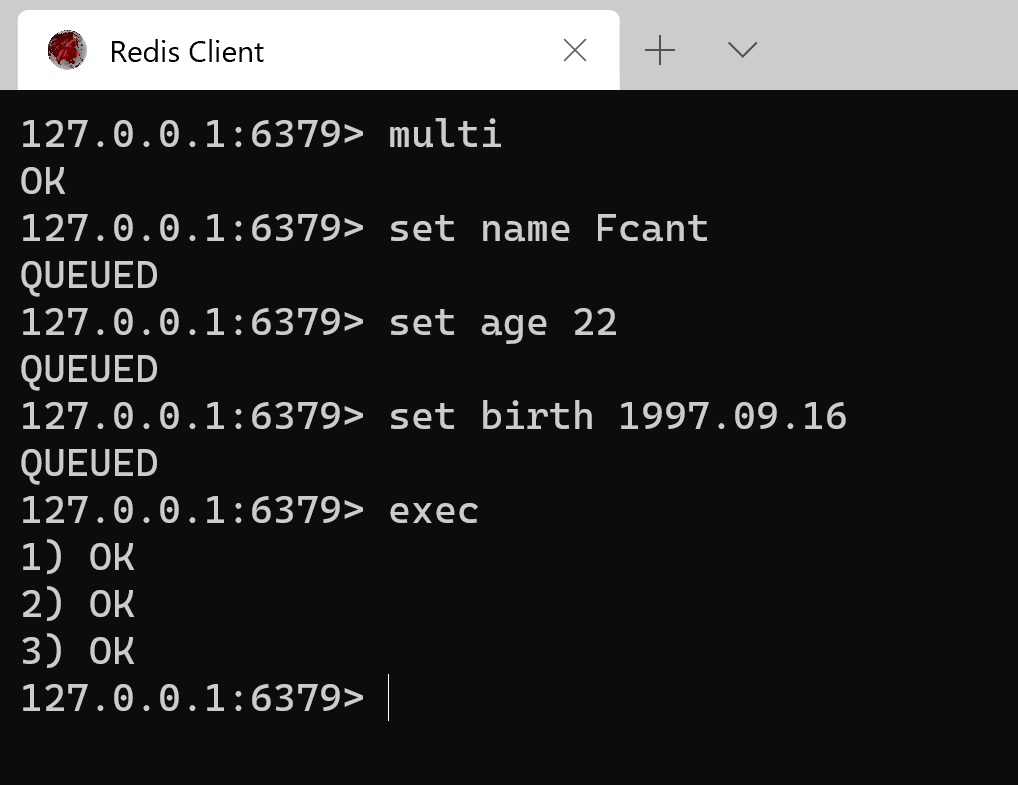Screen dimensions: 1018x785
Task: Click the exec command text
Action: pyautogui.click(x=434, y=510)
